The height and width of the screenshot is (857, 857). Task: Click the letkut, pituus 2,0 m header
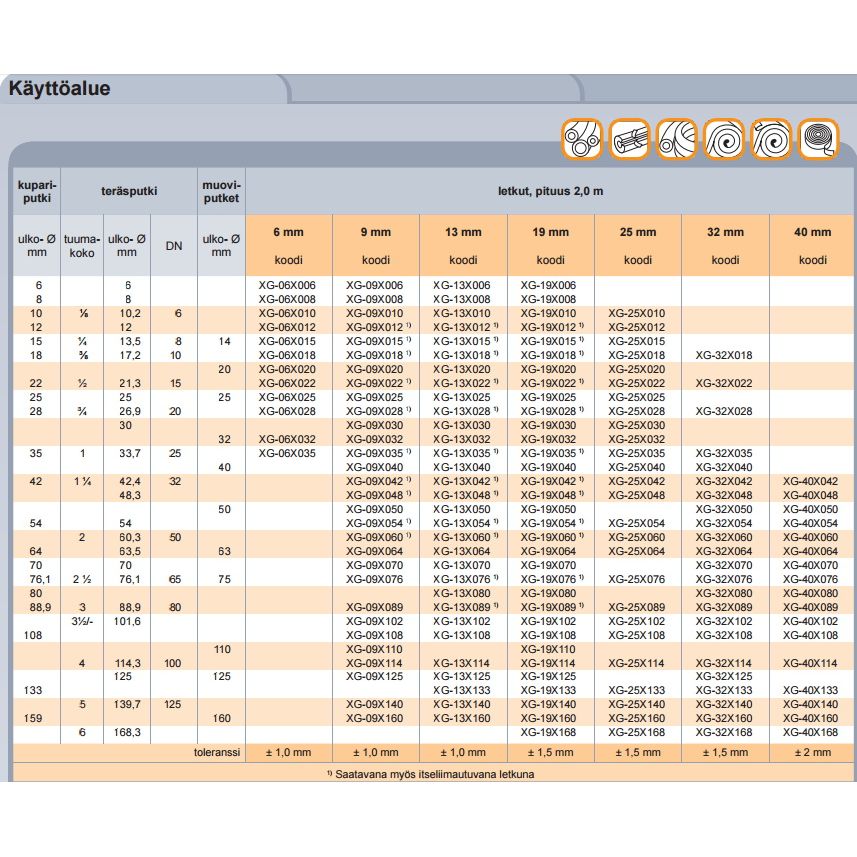pyautogui.click(x=550, y=190)
